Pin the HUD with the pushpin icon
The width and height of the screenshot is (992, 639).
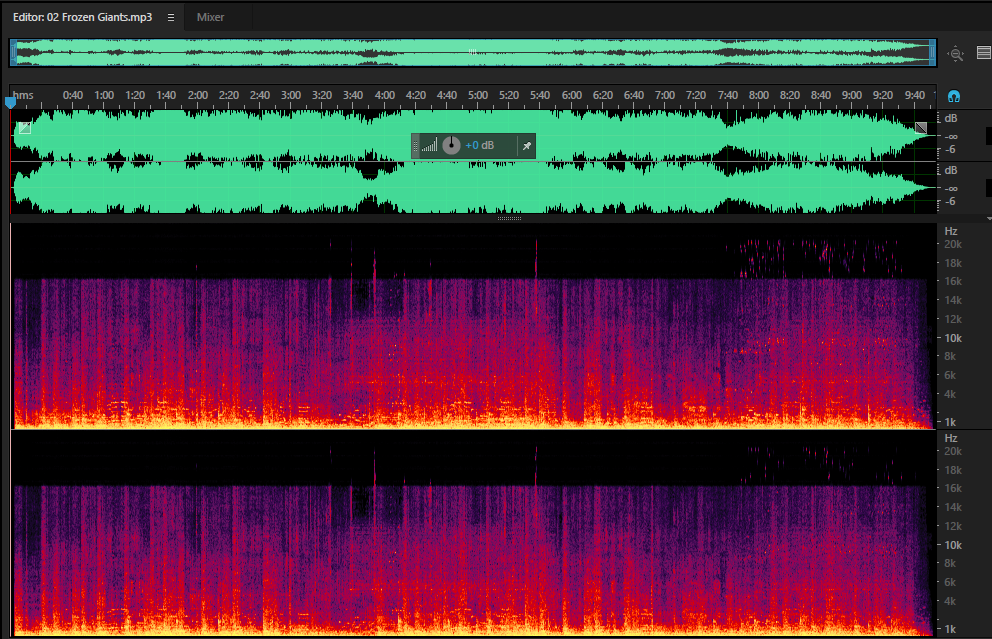click(x=526, y=146)
